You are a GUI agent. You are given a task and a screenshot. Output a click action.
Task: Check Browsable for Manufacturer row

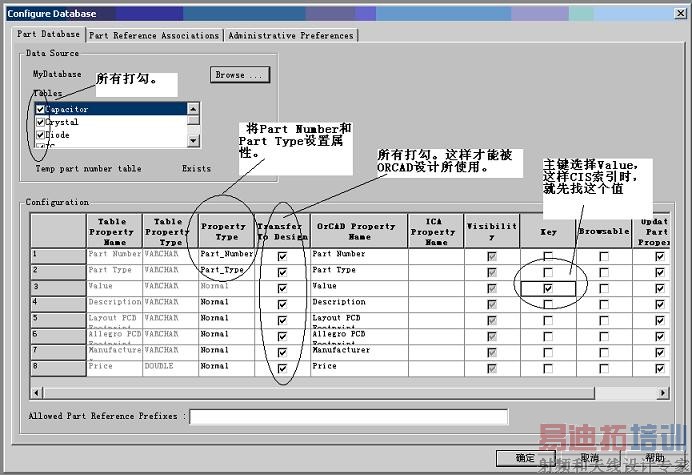(604, 352)
